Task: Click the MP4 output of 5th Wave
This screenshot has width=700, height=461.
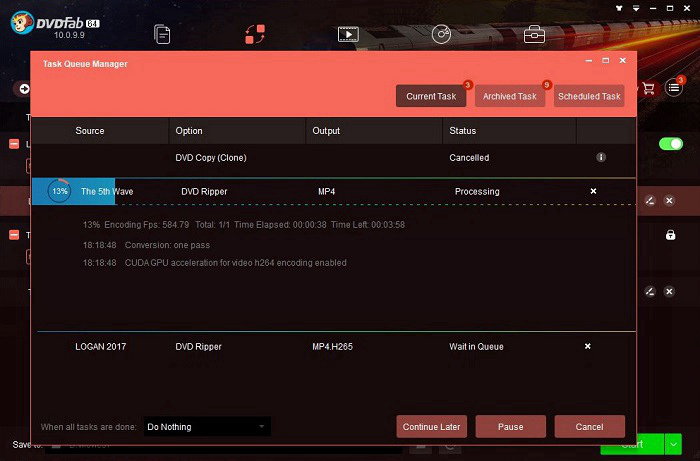Action: pos(326,191)
